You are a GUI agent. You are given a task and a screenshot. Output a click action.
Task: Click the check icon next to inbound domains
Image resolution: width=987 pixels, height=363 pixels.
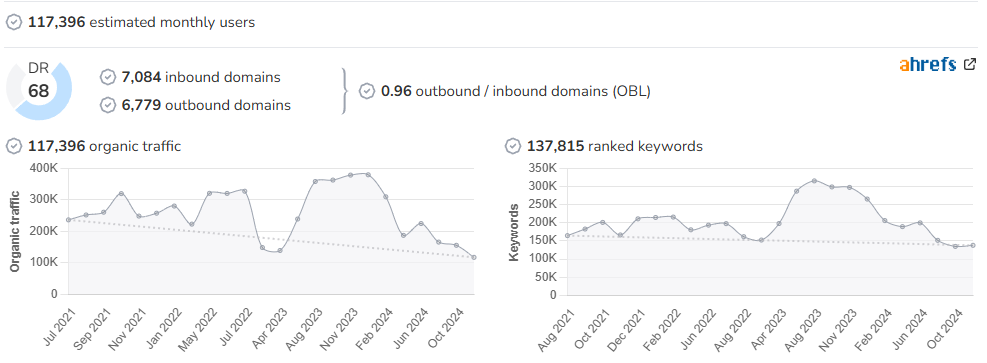pyautogui.click(x=108, y=77)
